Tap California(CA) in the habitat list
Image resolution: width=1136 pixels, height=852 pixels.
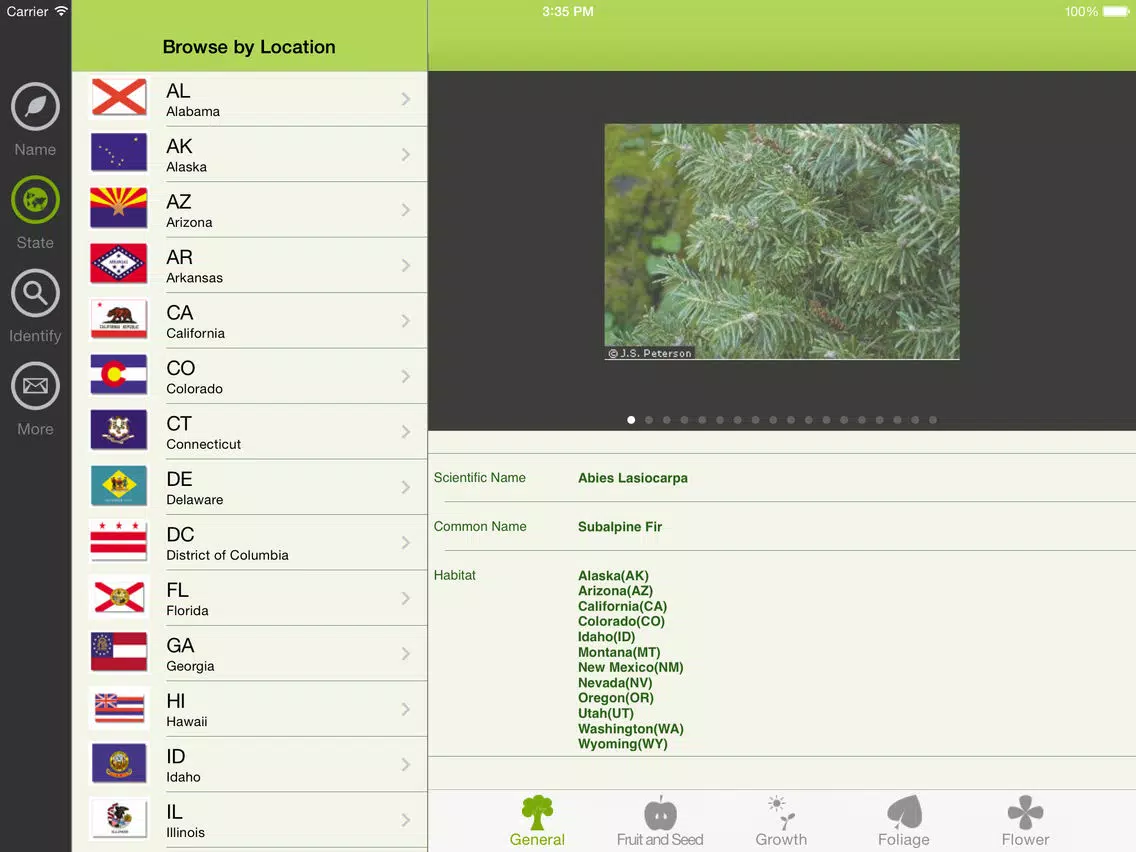tap(622, 606)
